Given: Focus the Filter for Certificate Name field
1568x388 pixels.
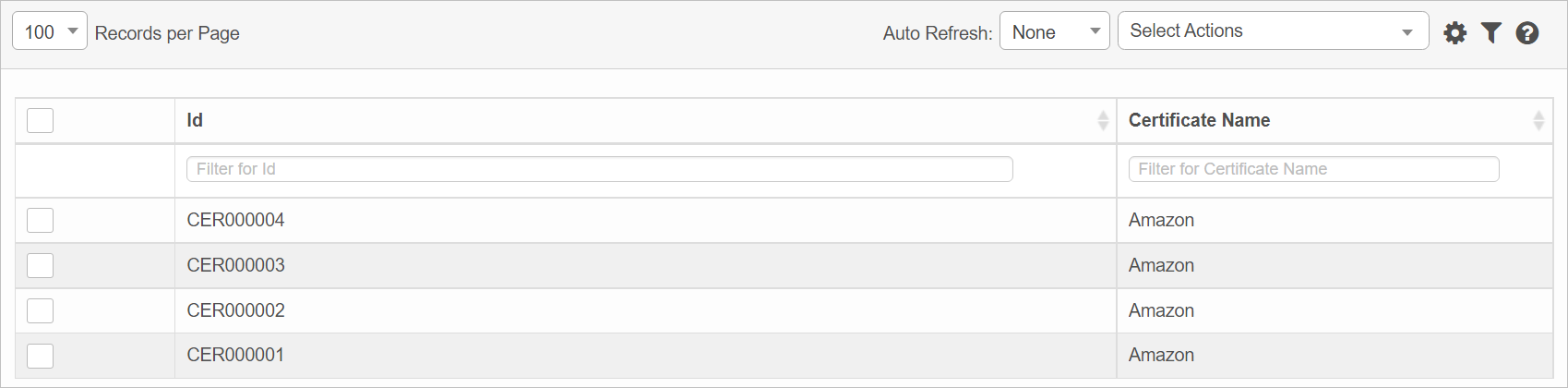Looking at the screenshot, I should [1313, 169].
